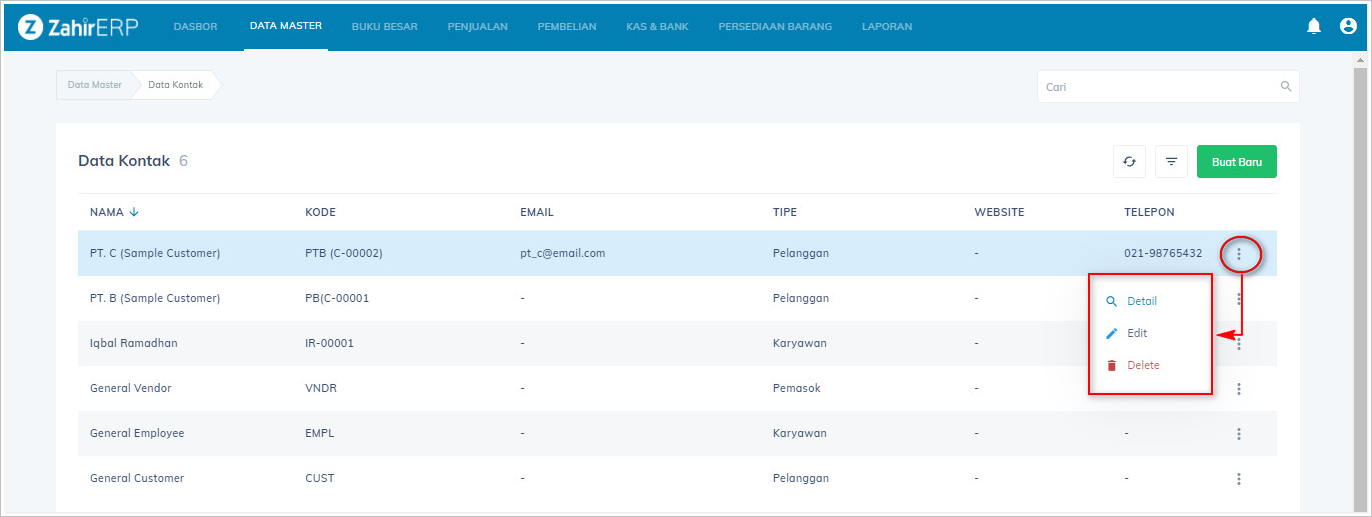This screenshot has height=517, width=1372.
Task: Choose Edit in the context menu
Action: (1137, 333)
